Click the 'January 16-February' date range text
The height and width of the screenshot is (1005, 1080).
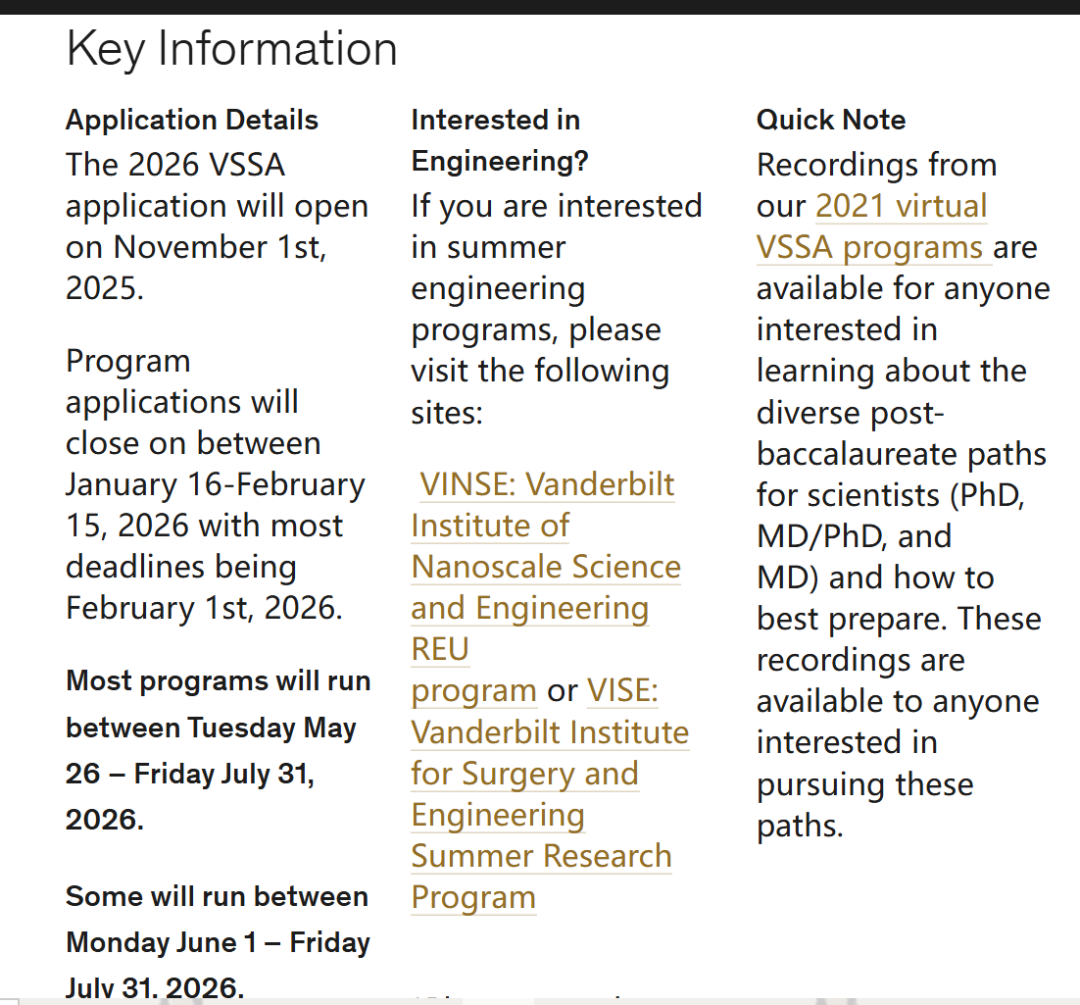(x=215, y=485)
